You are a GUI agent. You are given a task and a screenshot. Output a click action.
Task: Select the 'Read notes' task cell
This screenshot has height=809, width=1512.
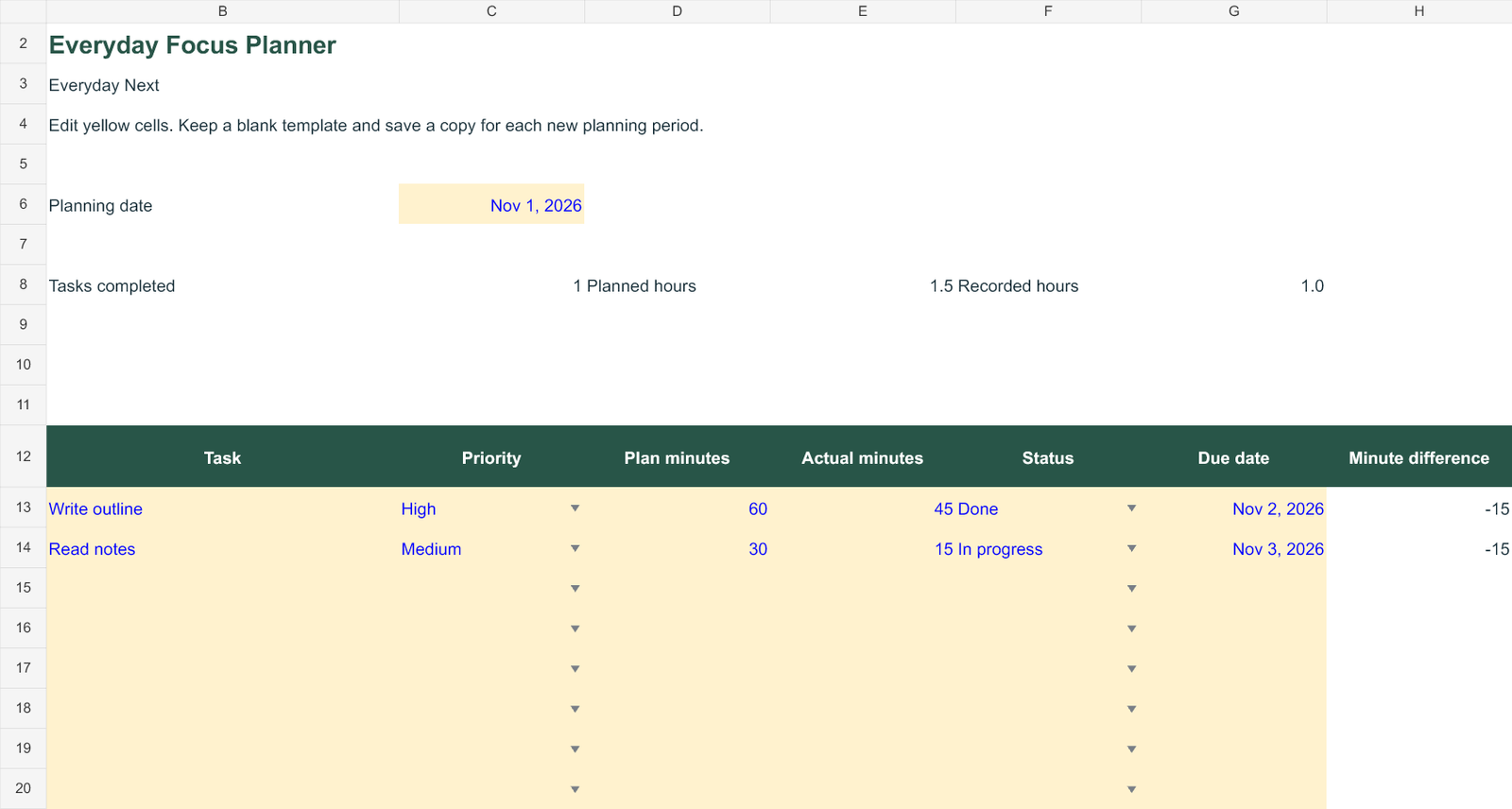(x=223, y=549)
